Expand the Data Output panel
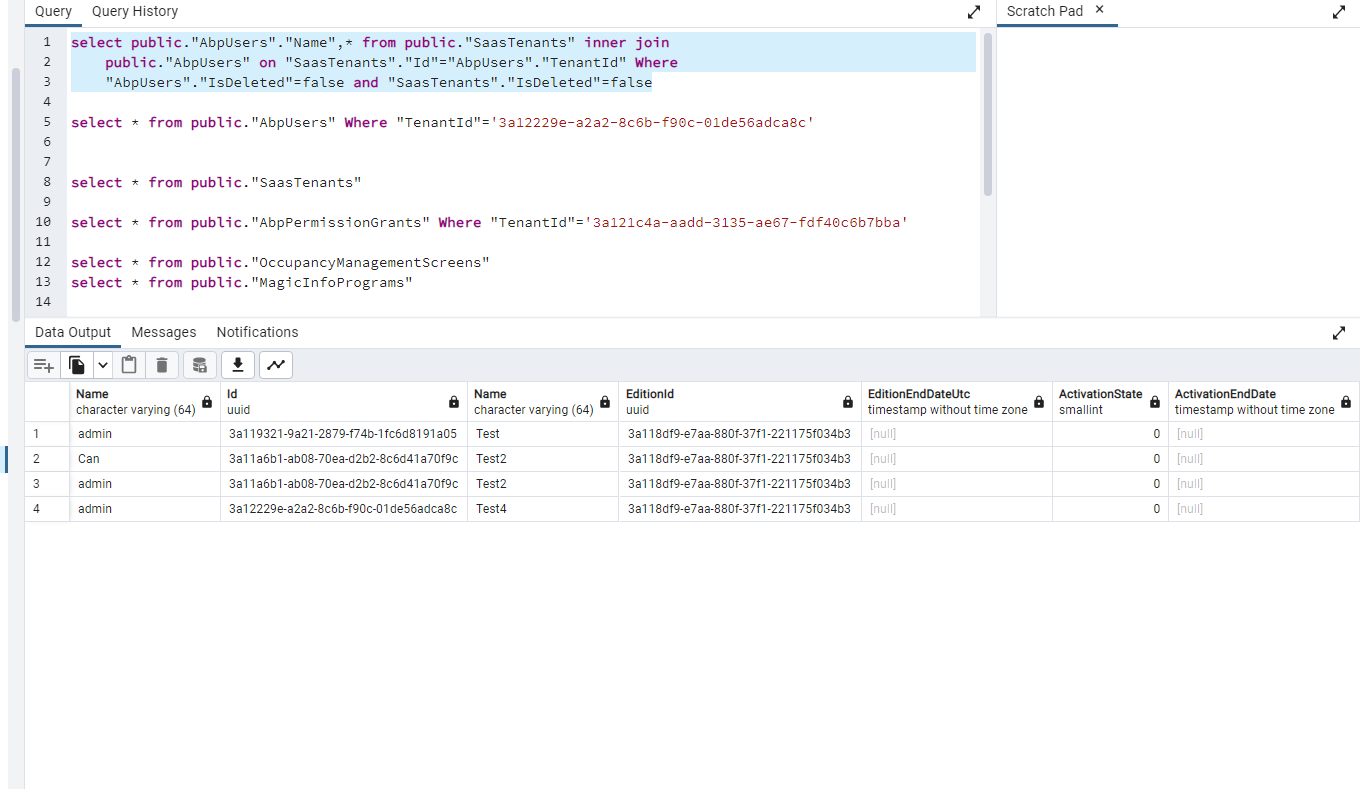The height and width of the screenshot is (789, 1360). (1339, 333)
